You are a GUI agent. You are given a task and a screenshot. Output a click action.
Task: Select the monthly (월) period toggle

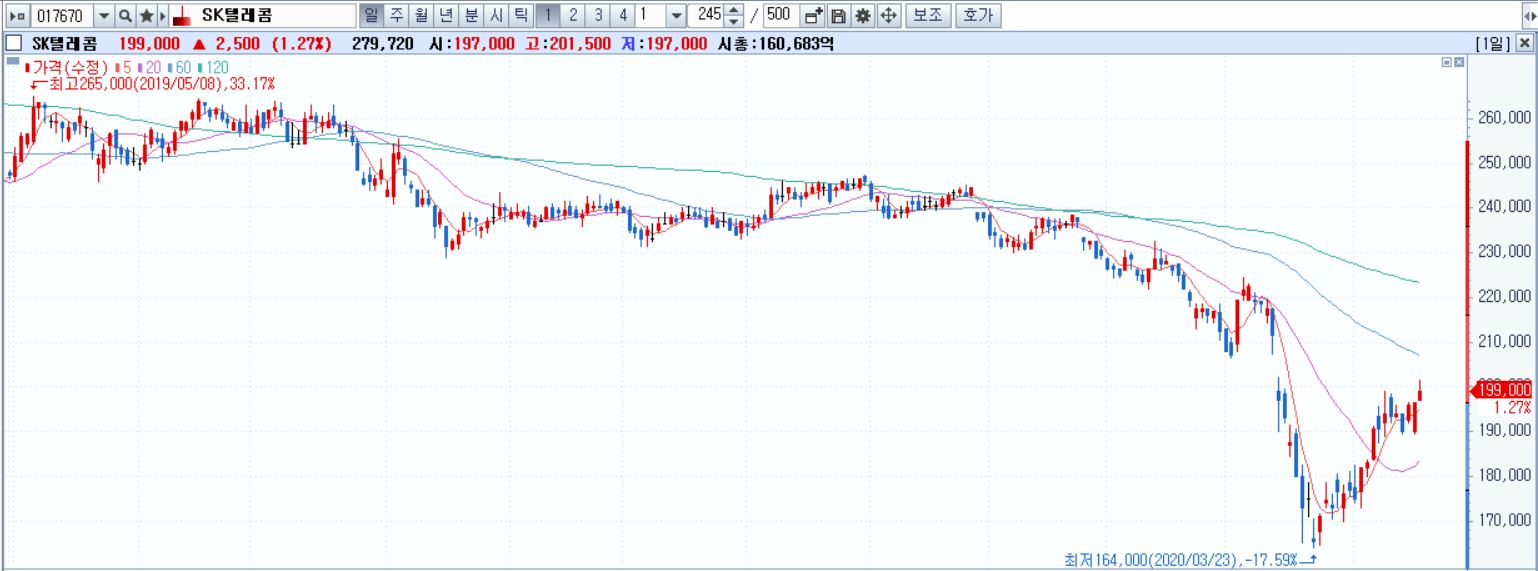(x=421, y=16)
